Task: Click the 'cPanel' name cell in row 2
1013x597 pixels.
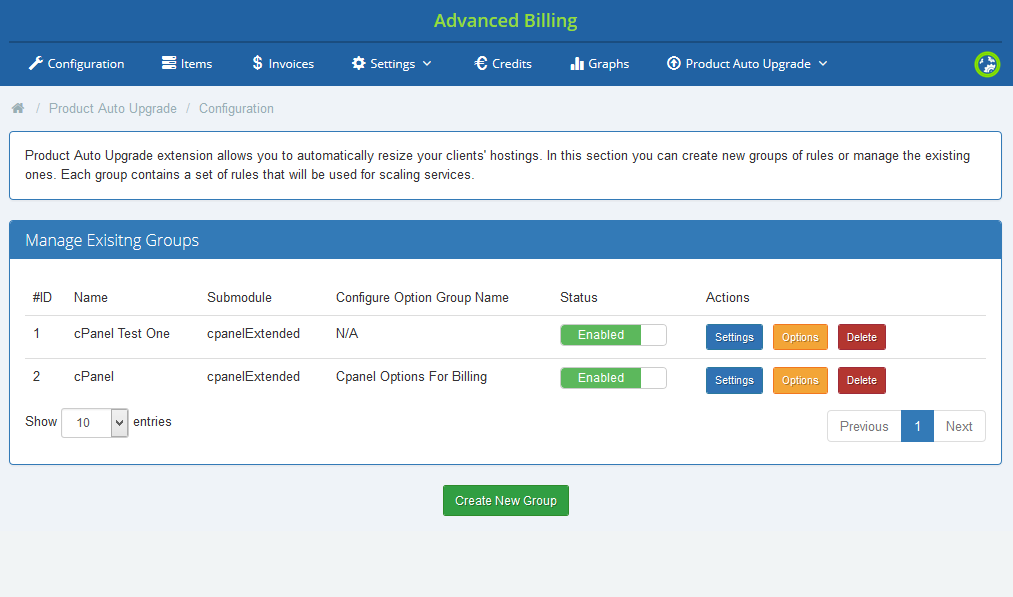Action: 94,377
